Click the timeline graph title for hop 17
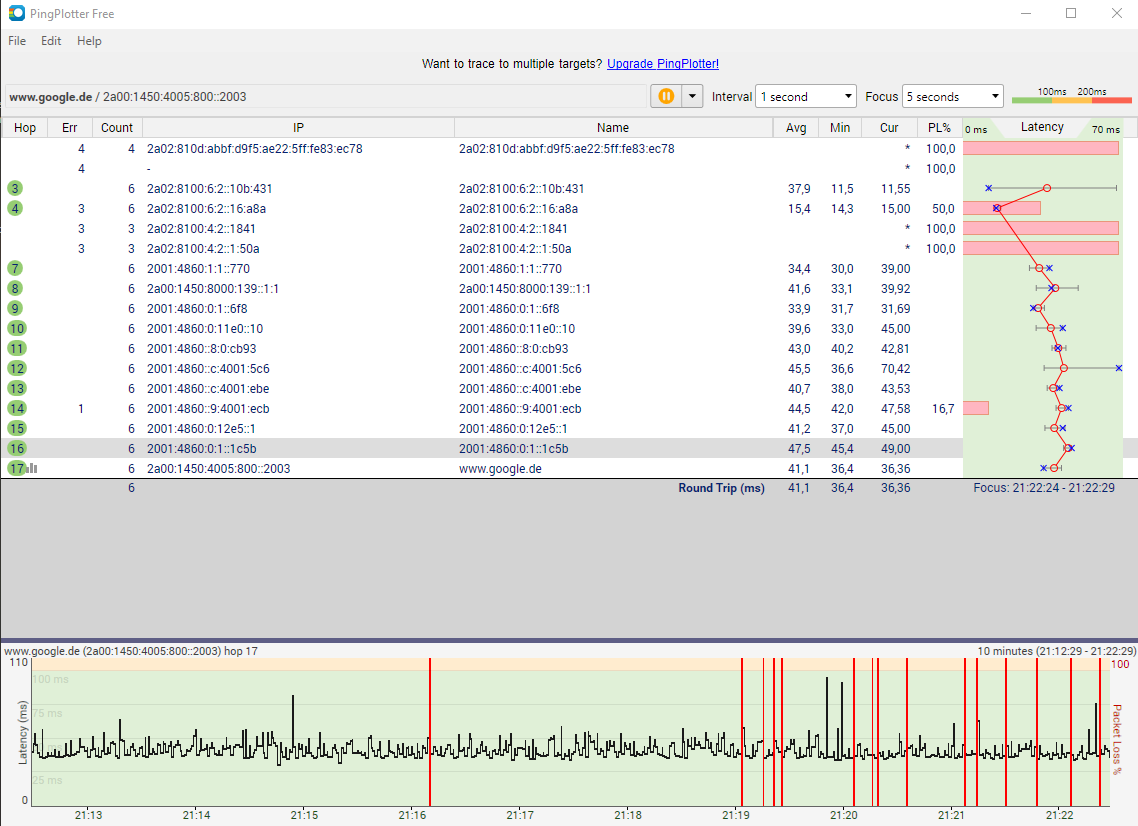 pos(131,651)
